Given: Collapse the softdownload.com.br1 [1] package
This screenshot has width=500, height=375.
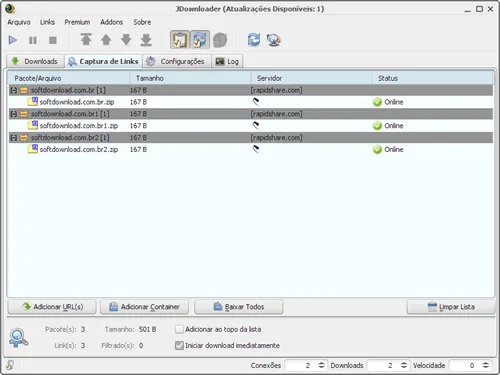Looking at the screenshot, I should click(13, 114).
